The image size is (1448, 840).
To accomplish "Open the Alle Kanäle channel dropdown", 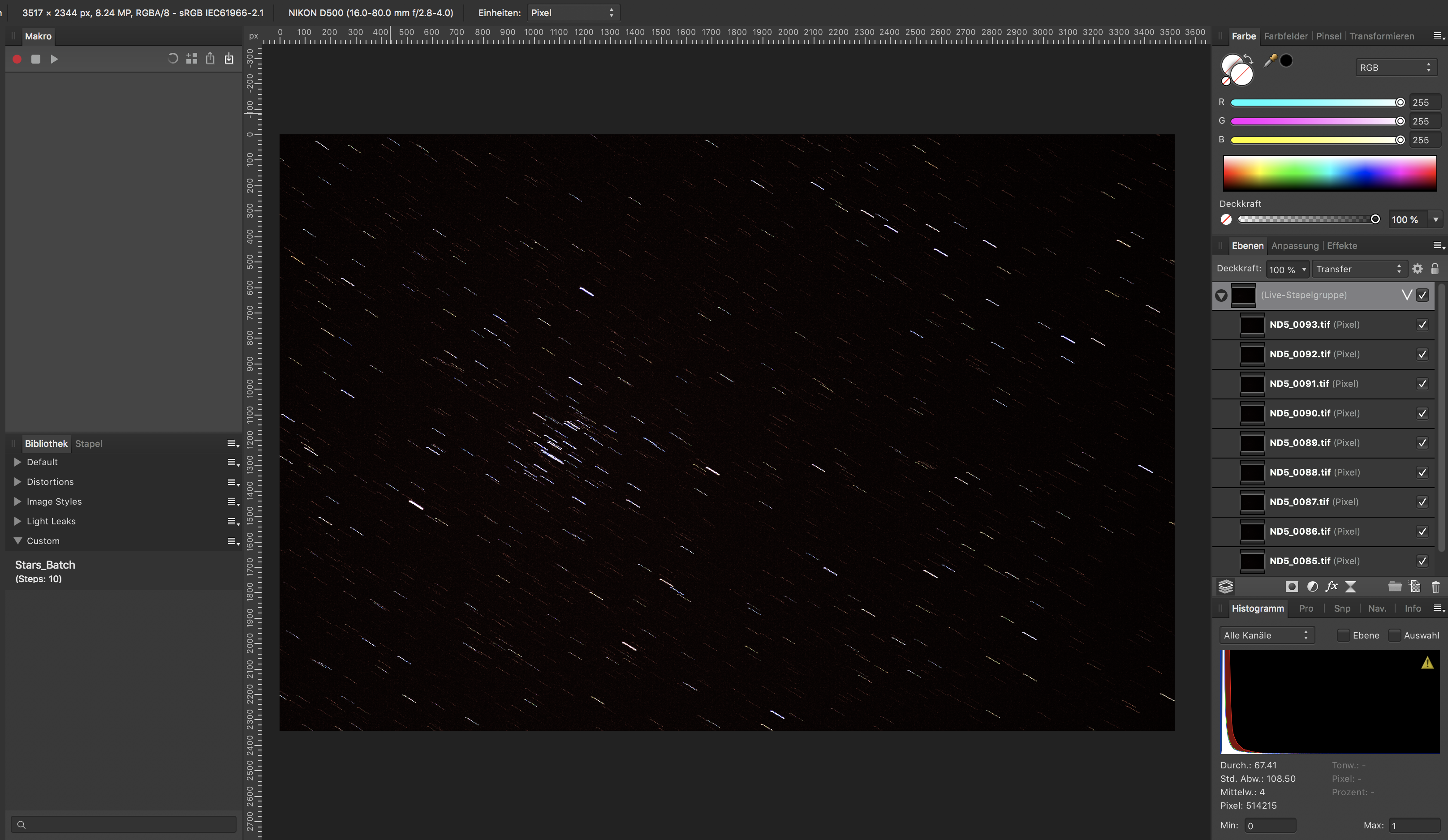I will click(1267, 635).
